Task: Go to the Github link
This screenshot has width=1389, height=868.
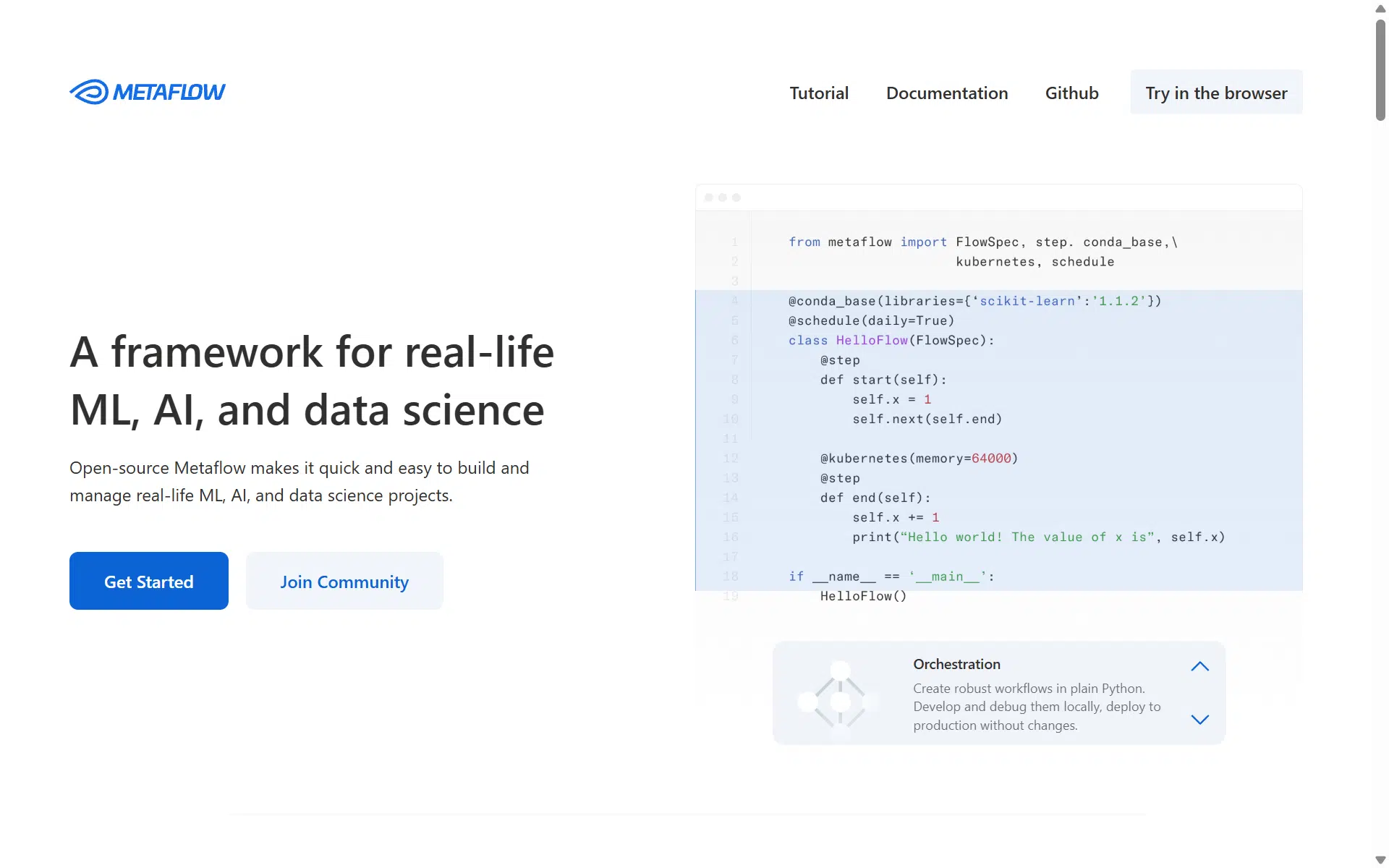Action: coord(1071,93)
